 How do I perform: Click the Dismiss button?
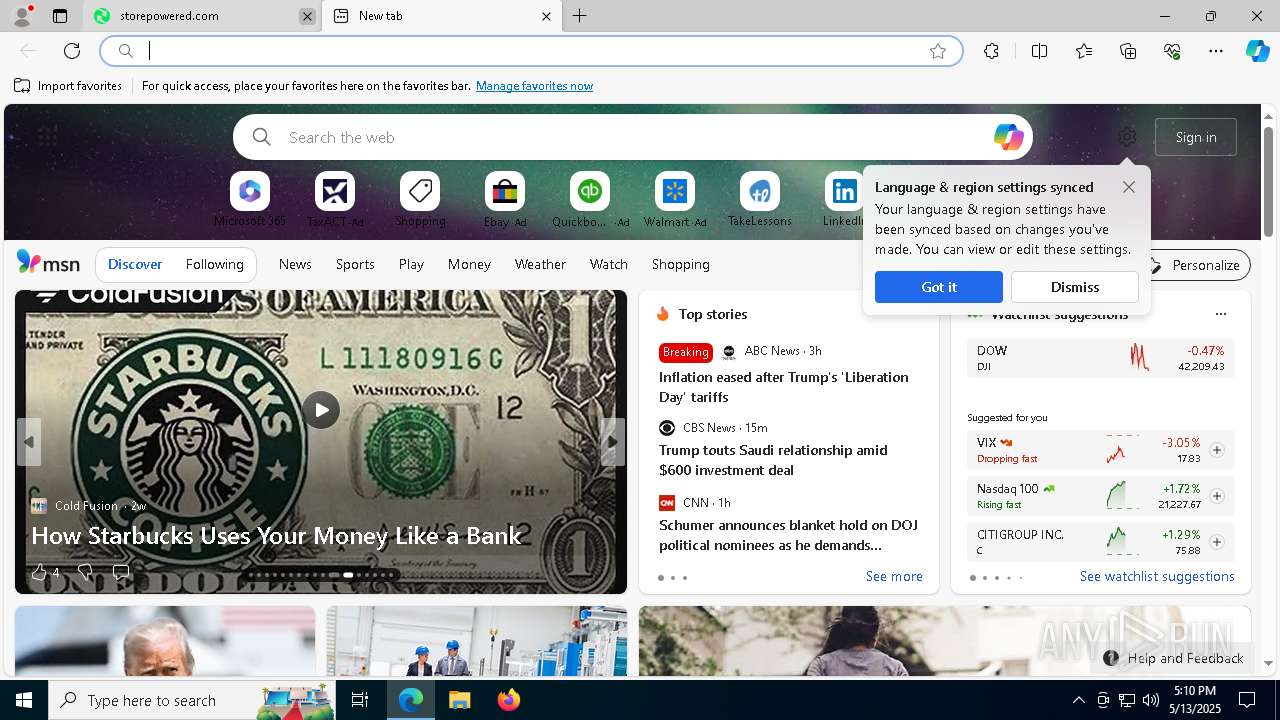1075,287
